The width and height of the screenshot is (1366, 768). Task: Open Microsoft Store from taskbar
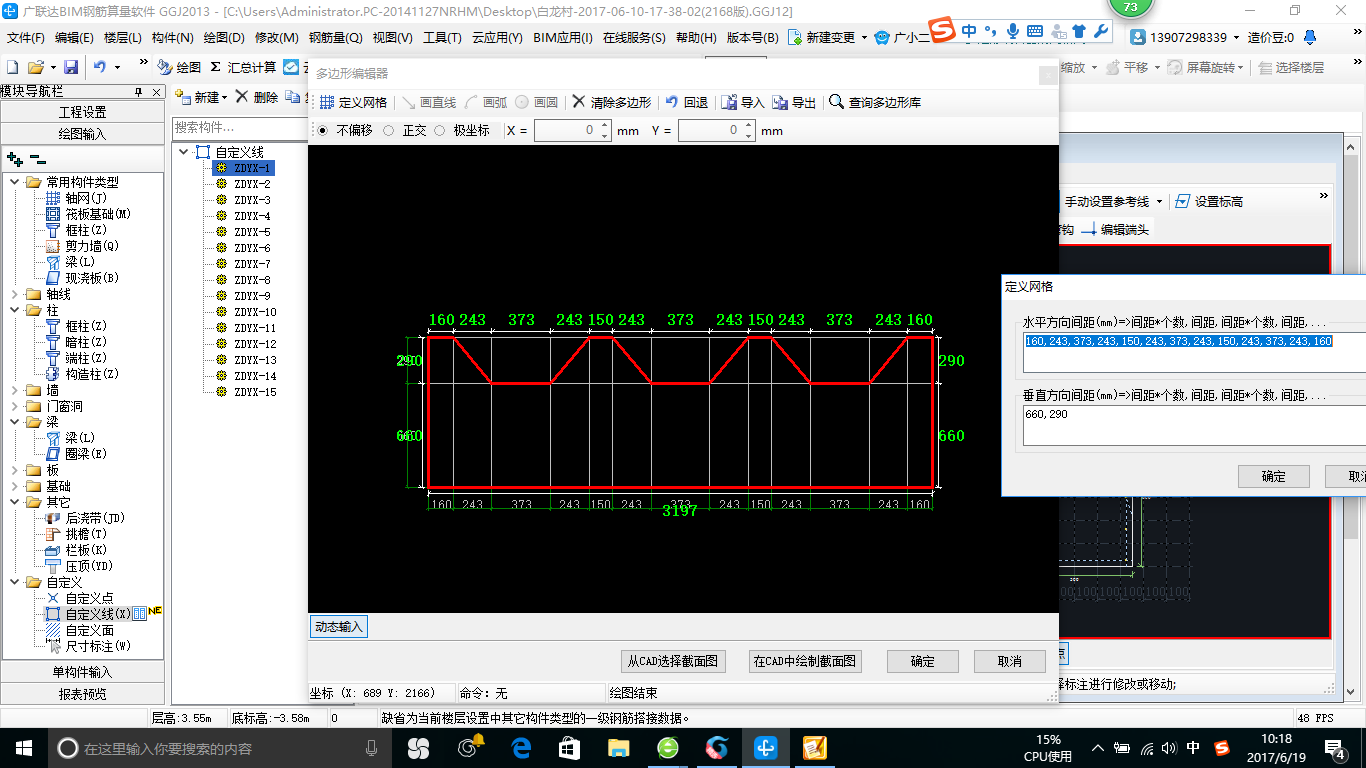tap(570, 747)
